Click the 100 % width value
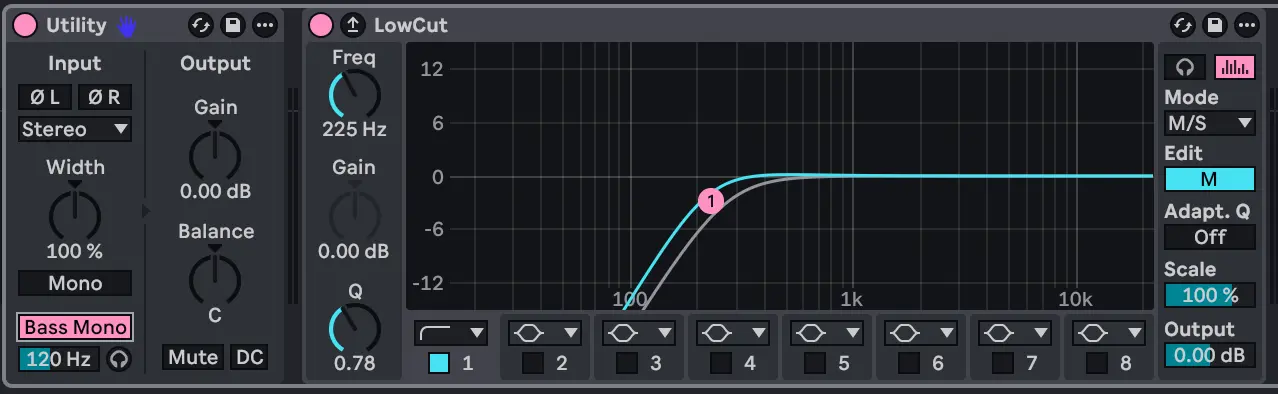The width and height of the screenshot is (1278, 394). point(75,251)
